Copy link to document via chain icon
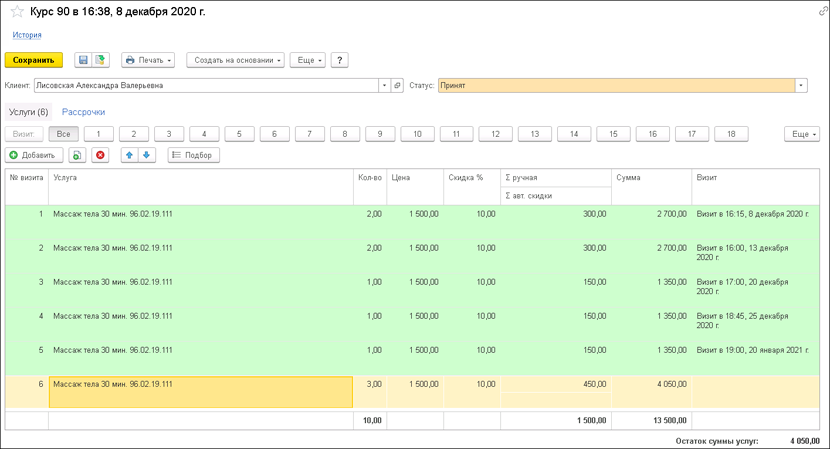 [x=823, y=11]
